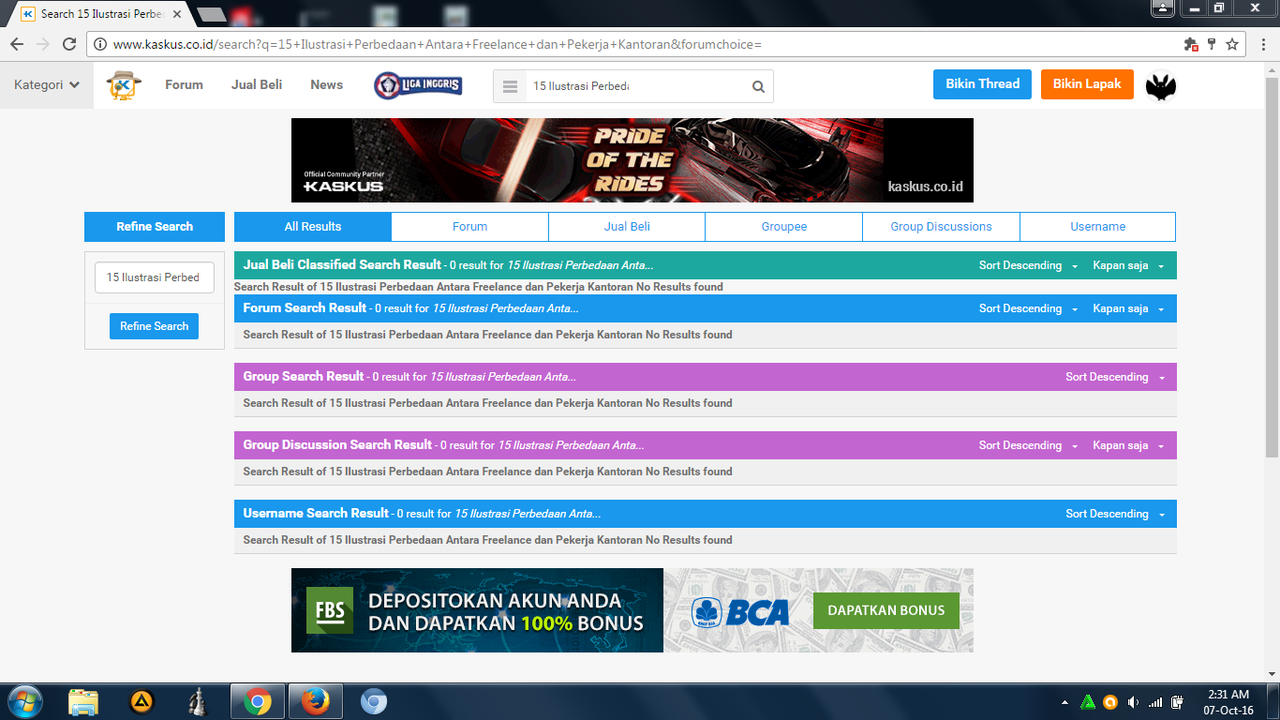The width and height of the screenshot is (1280, 720).
Task: Open the volume speaker tray icon
Action: 1133,702
